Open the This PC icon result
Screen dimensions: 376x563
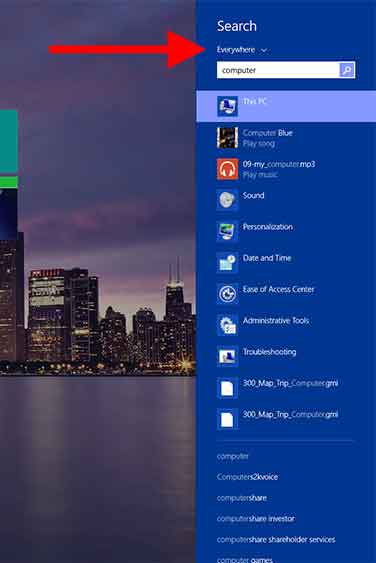[227, 106]
